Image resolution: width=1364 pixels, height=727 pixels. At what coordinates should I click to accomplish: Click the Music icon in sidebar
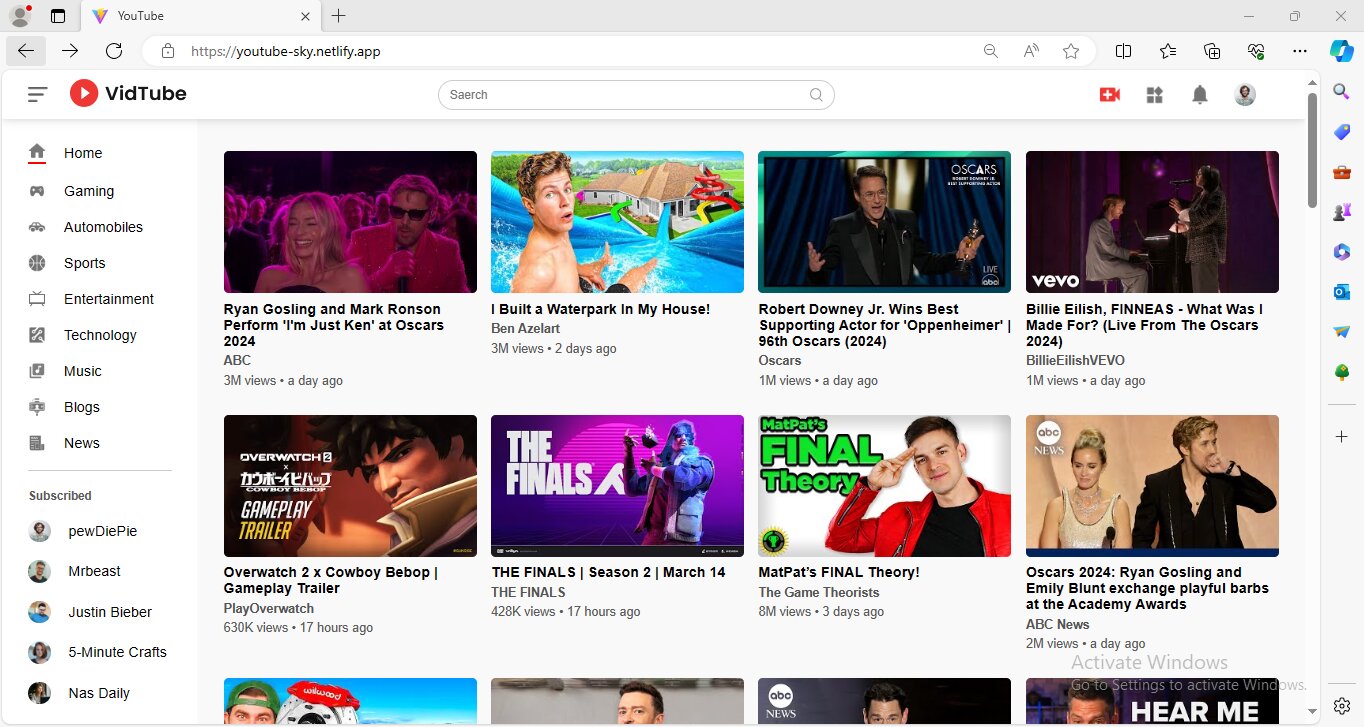(x=37, y=371)
